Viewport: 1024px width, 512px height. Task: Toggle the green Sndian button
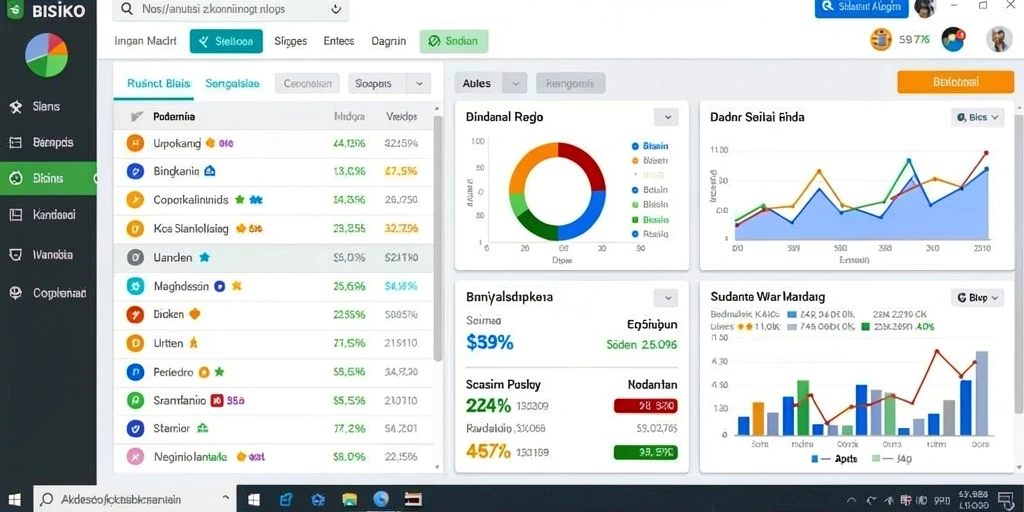tap(453, 41)
